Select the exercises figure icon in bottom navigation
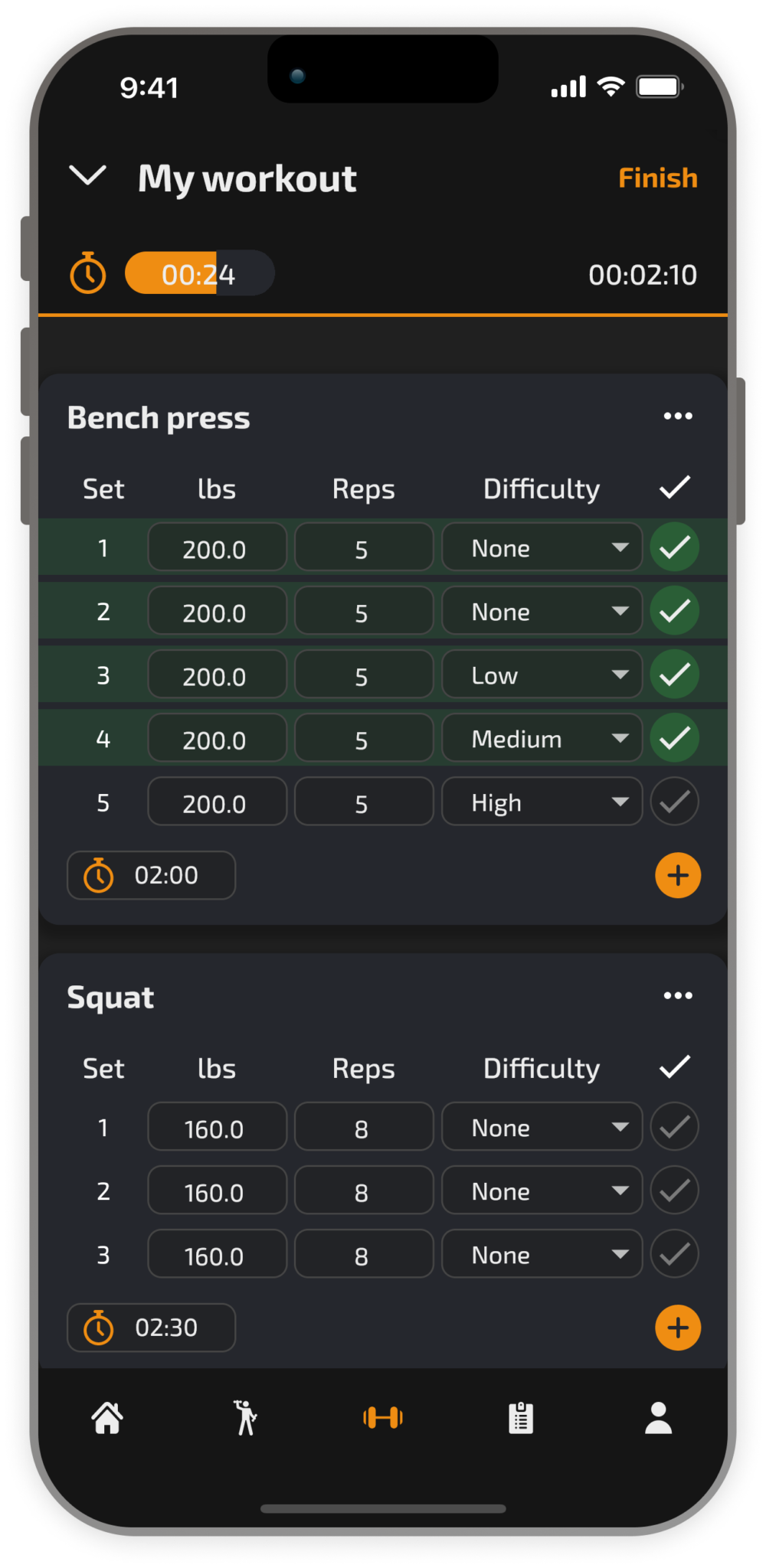This screenshot has width=766, height=1568. point(245,1418)
